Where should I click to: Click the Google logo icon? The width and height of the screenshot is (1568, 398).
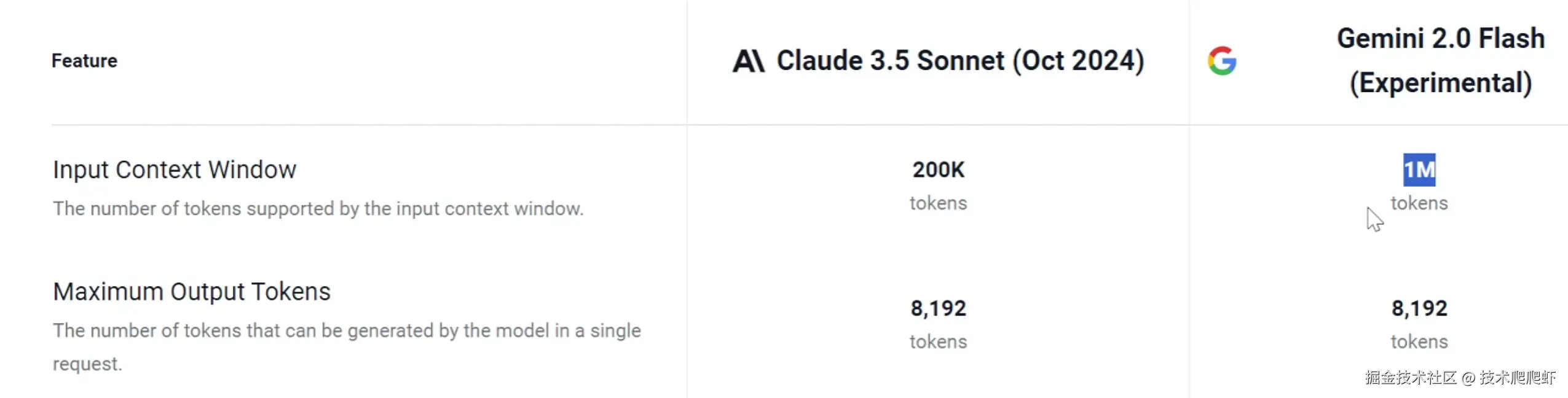(1221, 61)
